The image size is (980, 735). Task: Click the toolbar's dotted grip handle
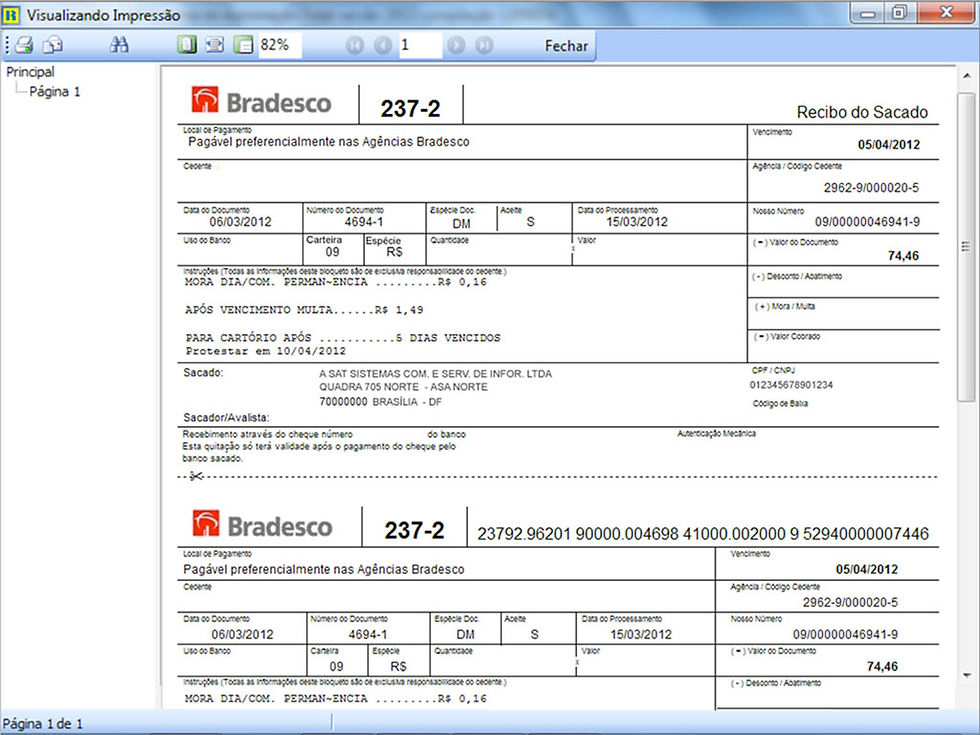7,44
